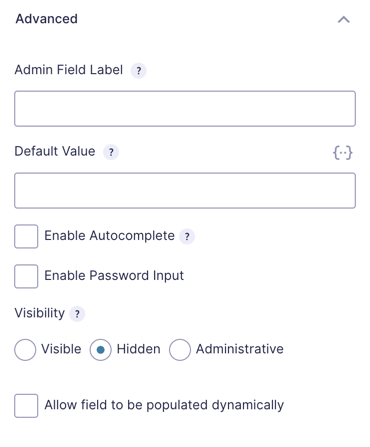Open help tooltip for Admin Field Label
The width and height of the screenshot is (370, 447).
pos(138,71)
